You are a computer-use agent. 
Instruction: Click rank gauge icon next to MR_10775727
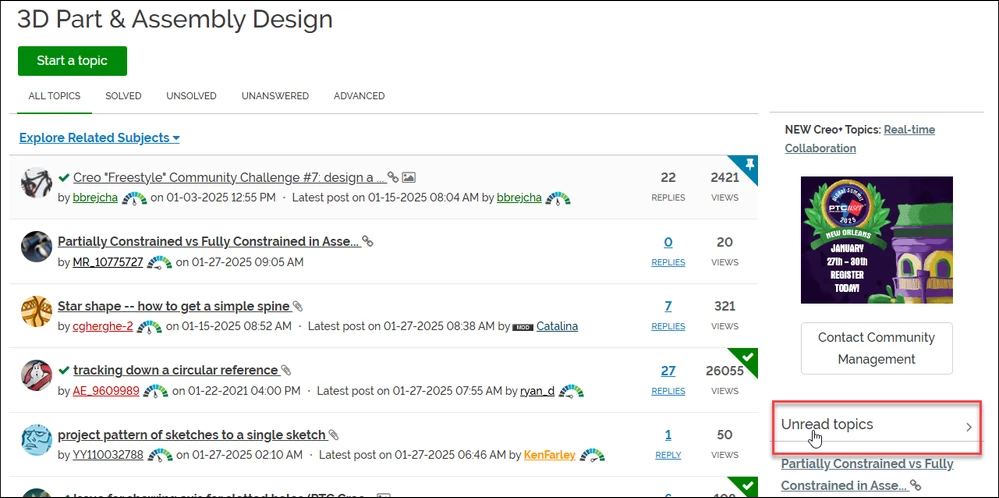point(159,262)
